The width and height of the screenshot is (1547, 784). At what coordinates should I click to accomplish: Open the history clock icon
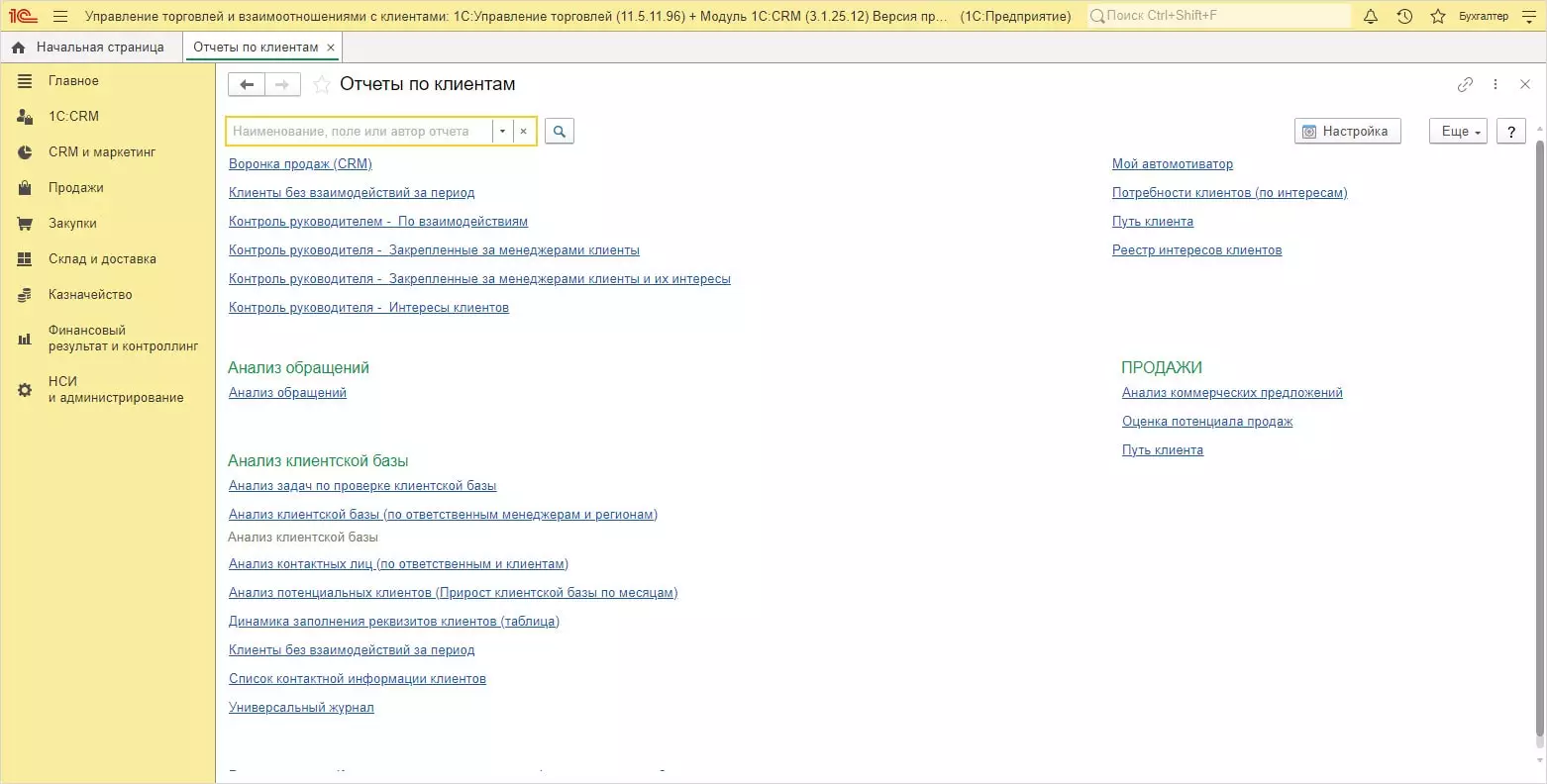1404,16
